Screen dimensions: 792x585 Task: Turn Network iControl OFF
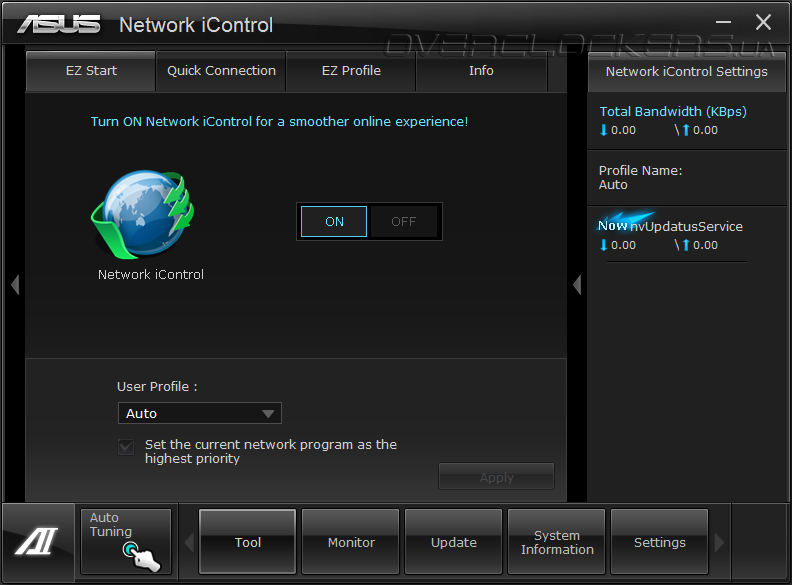tap(404, 221)
